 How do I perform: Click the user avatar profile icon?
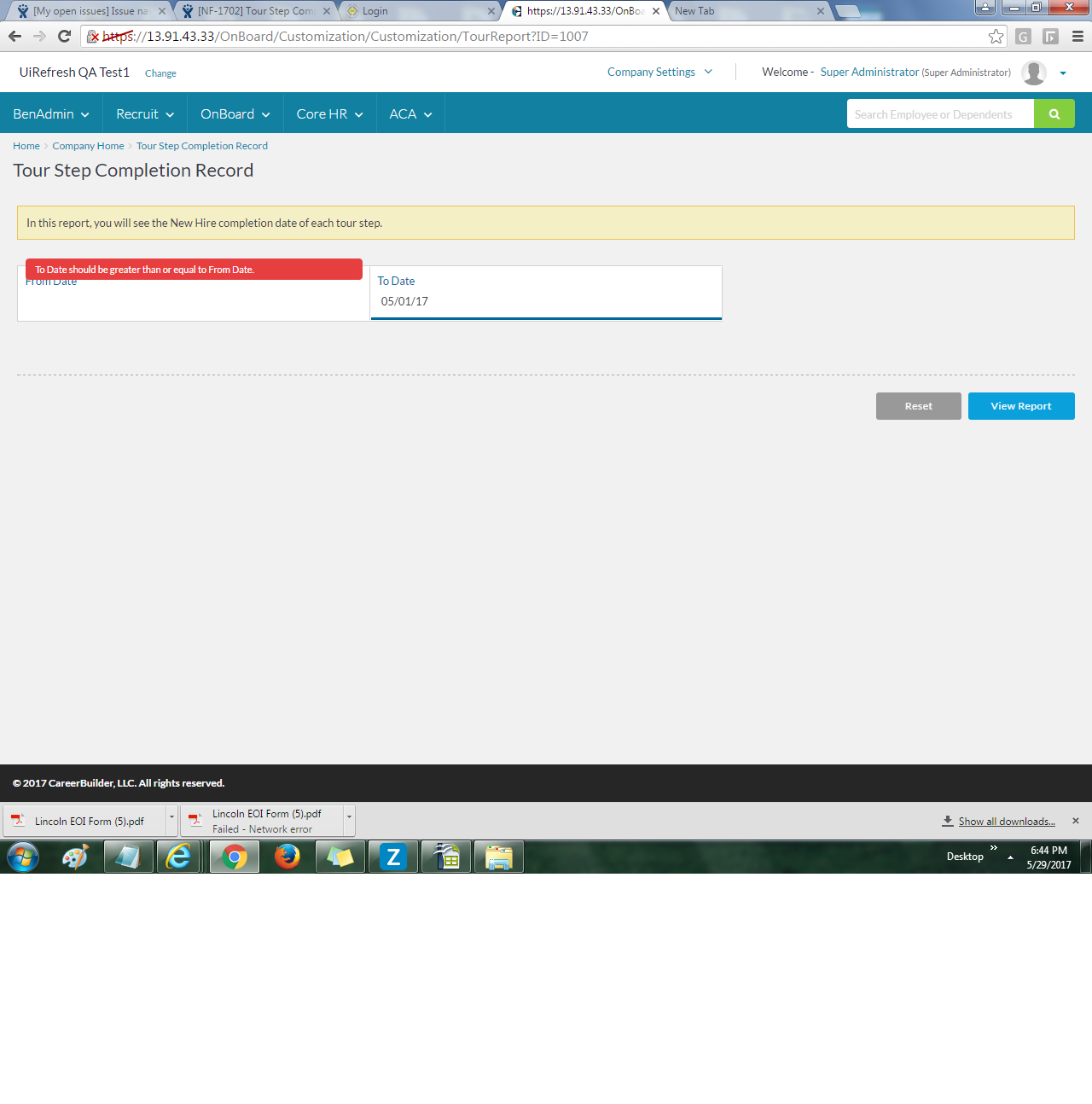pos(1033,73)
